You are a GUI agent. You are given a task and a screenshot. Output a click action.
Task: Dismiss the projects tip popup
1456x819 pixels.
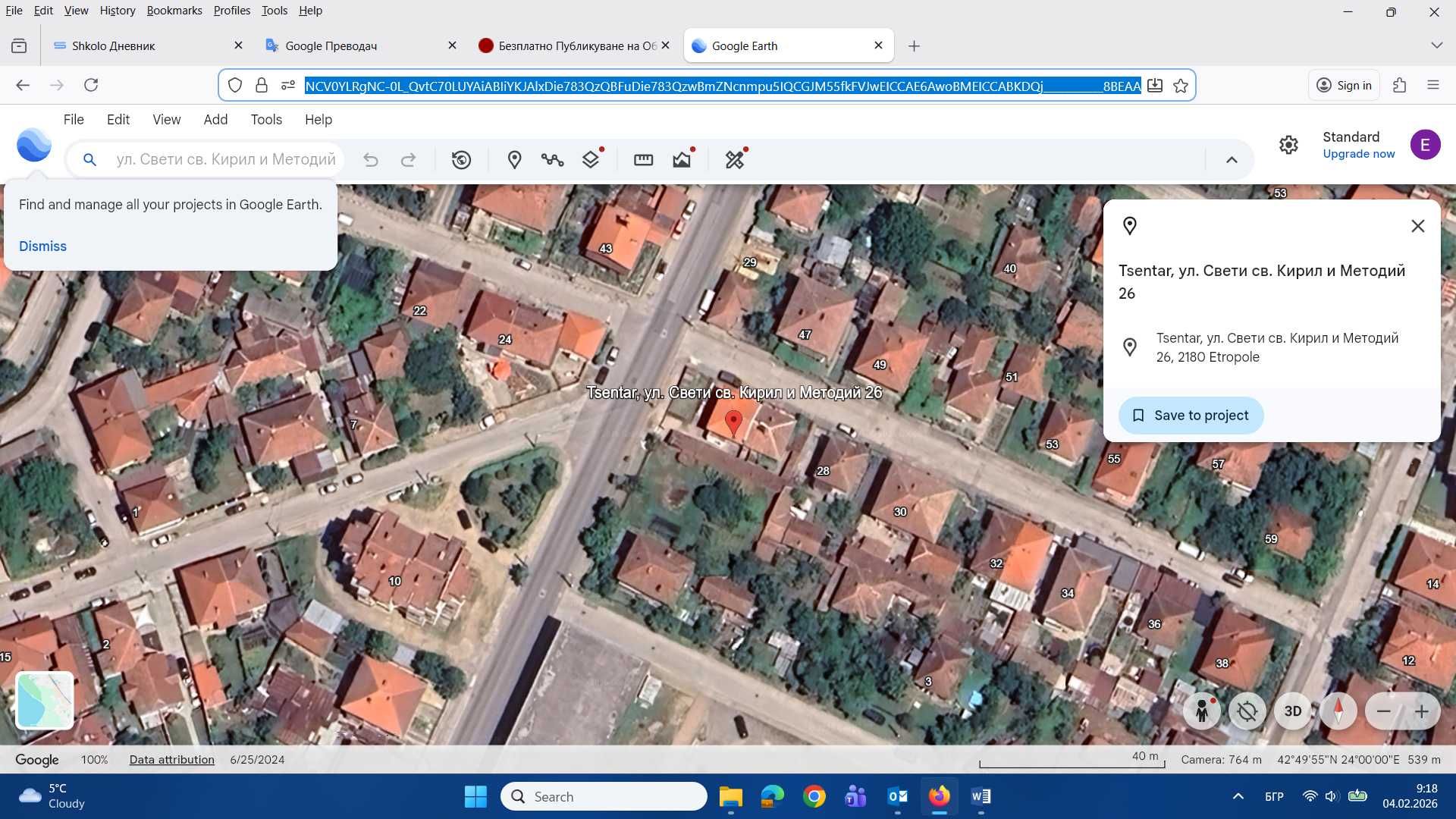(42, 246)
